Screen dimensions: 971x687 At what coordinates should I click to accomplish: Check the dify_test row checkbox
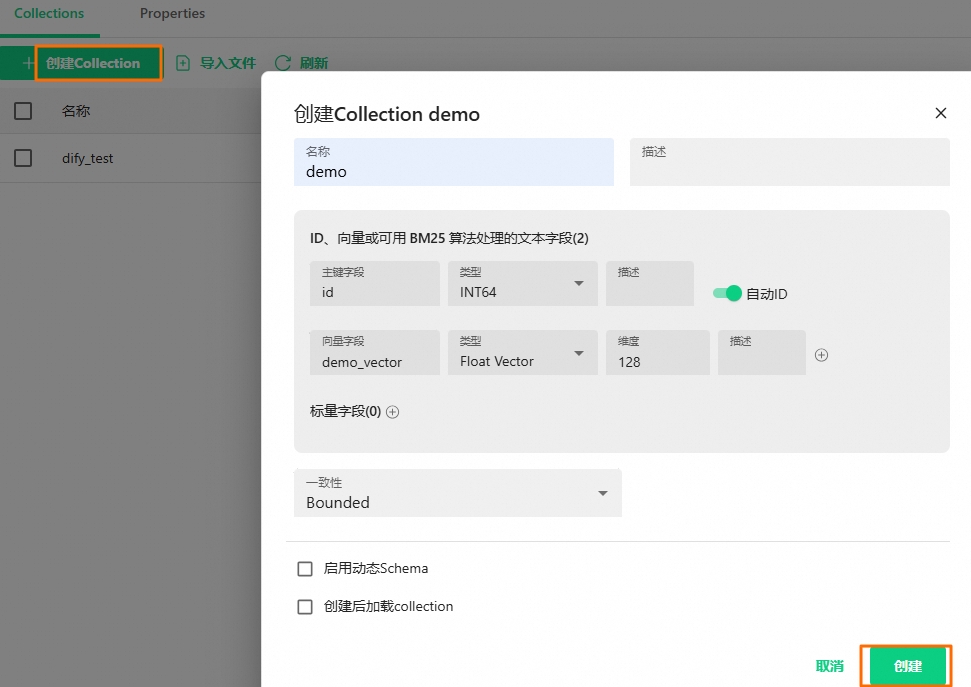(x=23, y=158)
